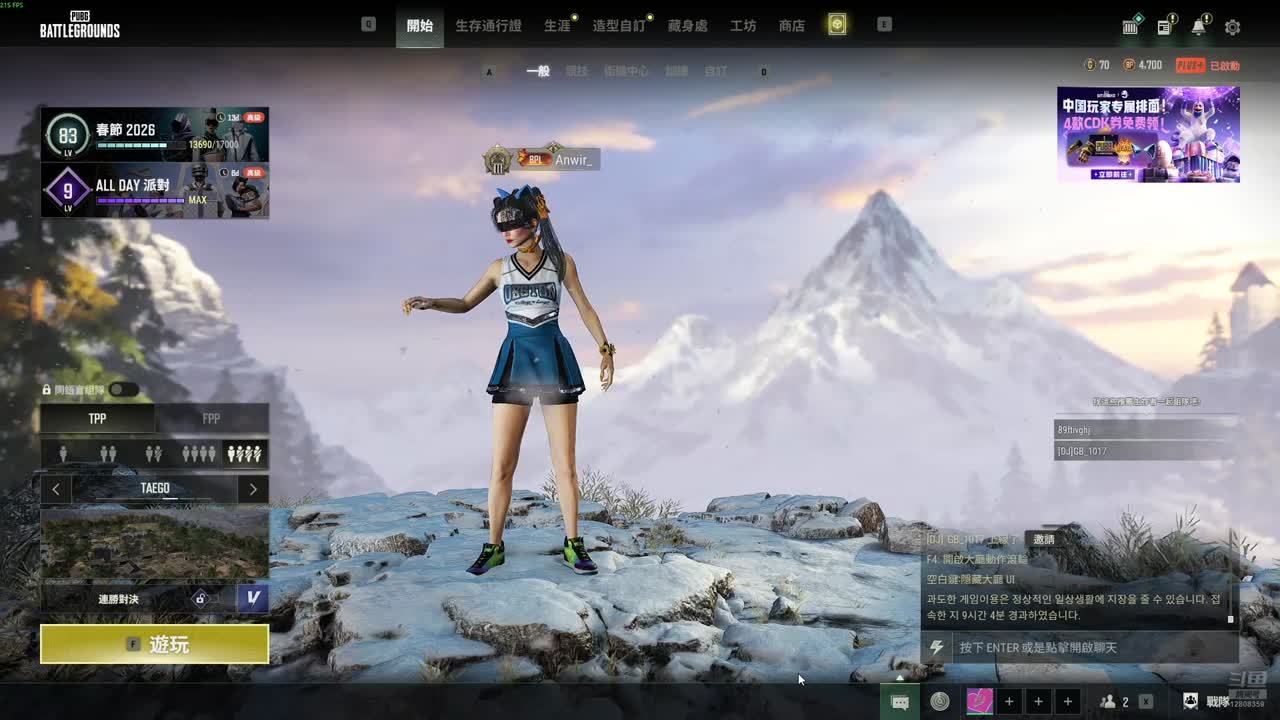Screen dimensions: 1280x720
Task: Click the lightning quick-chat icon
Action: (936, 648)
